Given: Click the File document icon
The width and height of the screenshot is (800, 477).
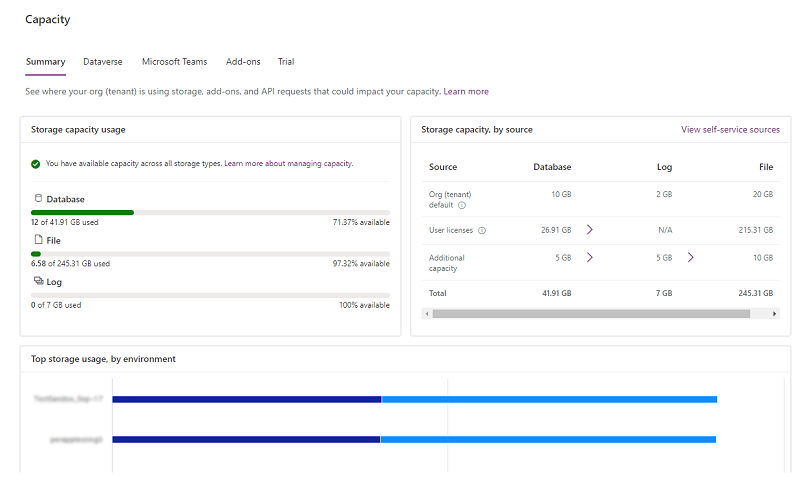Looking at the screenshot, I should click(x=38, y=240).
